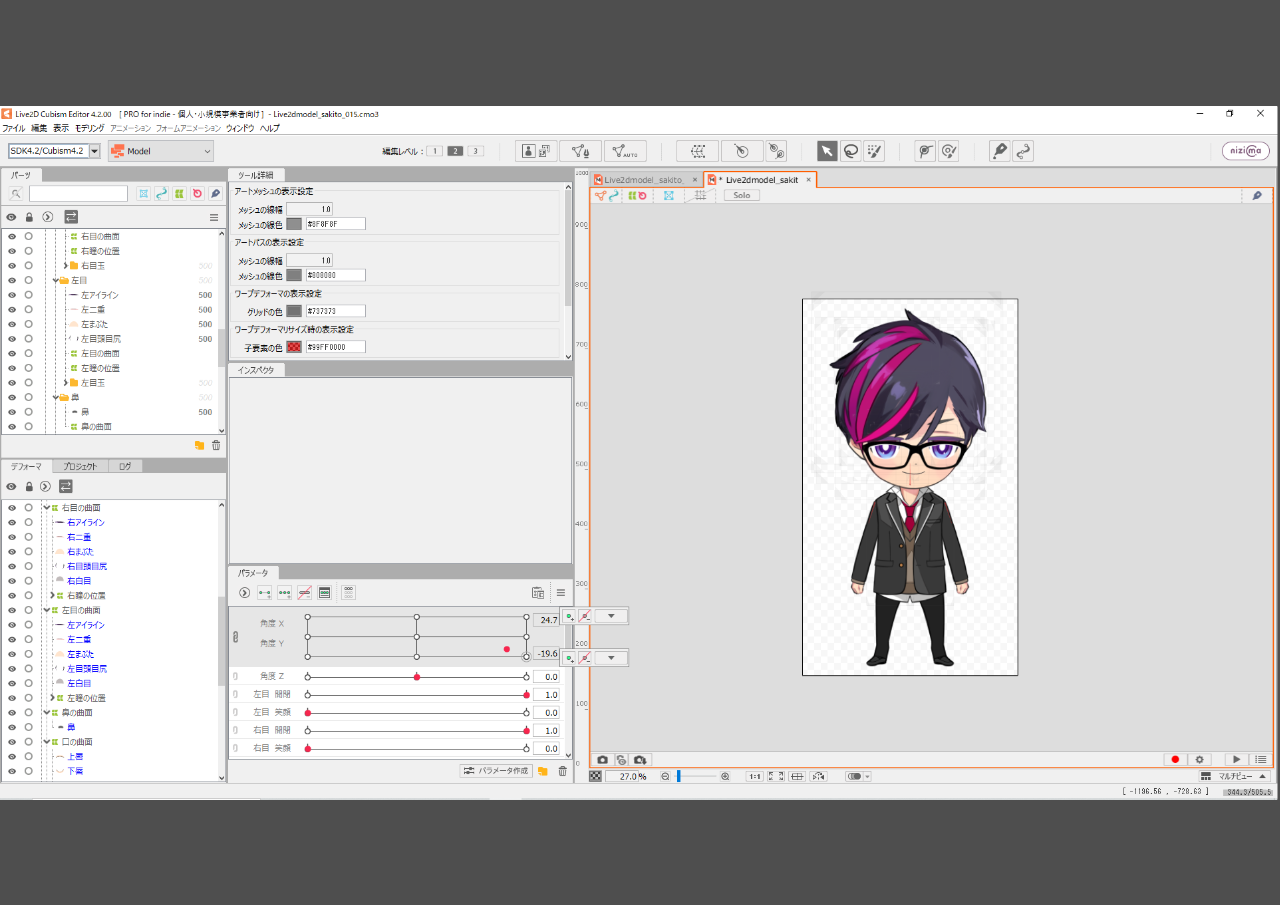Viewport: 1280px width, 905px height.
Task: Create rotation deformer toolbar icon
Action: [742, 151]
